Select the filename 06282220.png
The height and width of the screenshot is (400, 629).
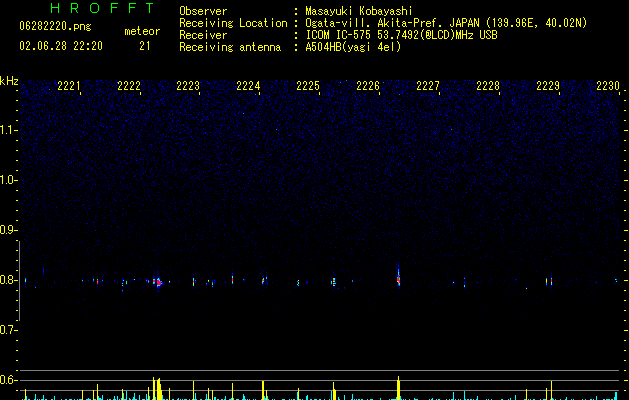(x=55, y=27)
